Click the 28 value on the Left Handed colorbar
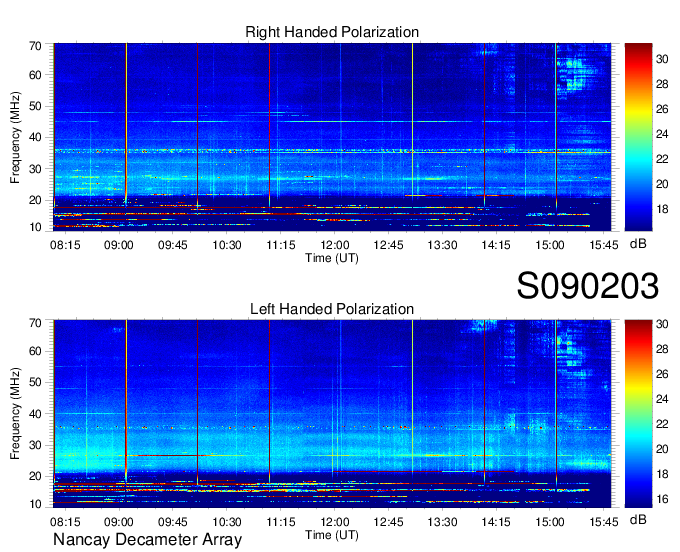The height and width of the screenshot is (552, 680). pyautogui.click(x=662, y=349)
